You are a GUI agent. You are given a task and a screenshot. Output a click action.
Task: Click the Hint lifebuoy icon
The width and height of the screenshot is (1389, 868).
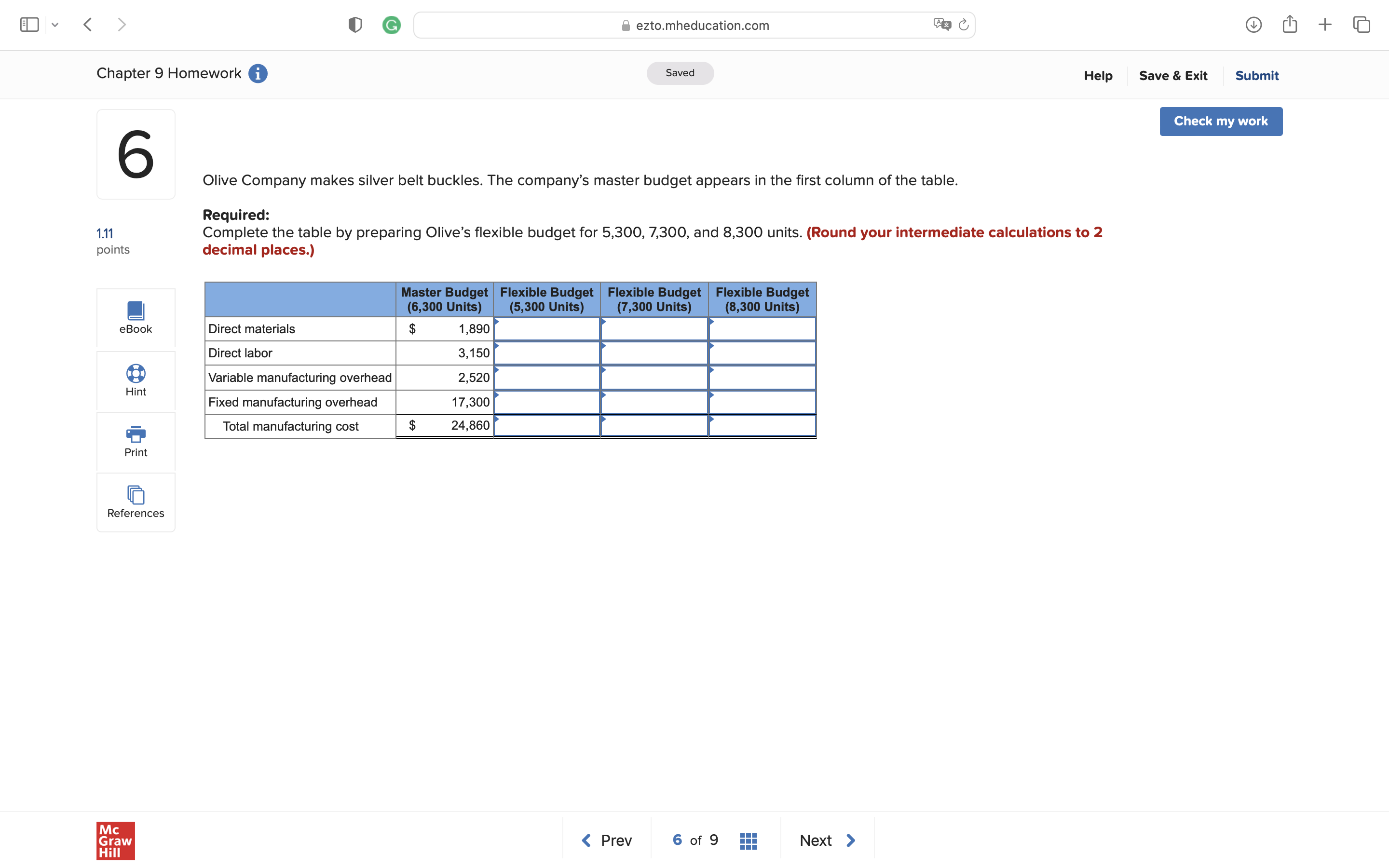coord(136,374)
